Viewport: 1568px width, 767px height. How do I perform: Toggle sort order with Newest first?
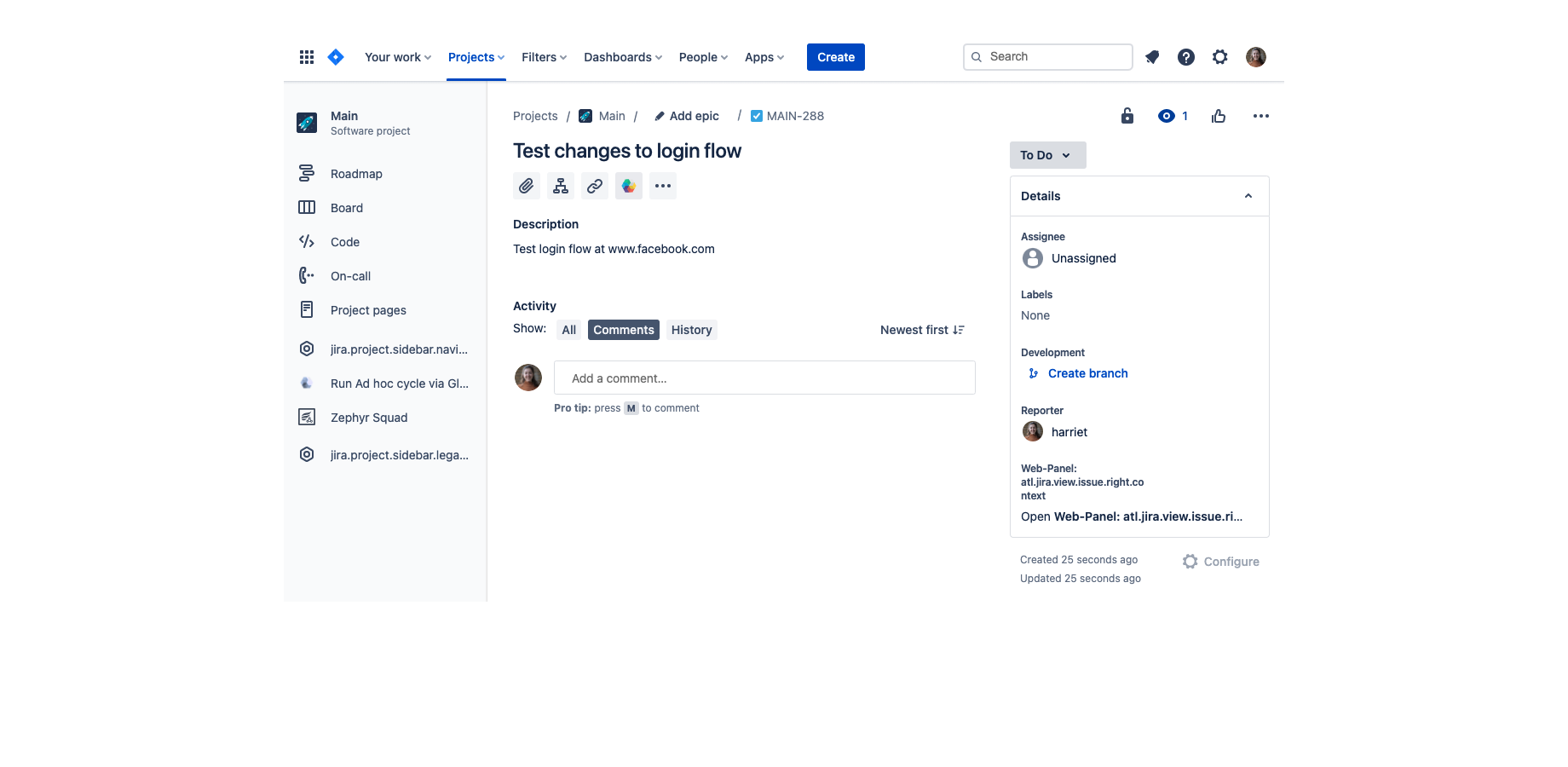[921, 329]
